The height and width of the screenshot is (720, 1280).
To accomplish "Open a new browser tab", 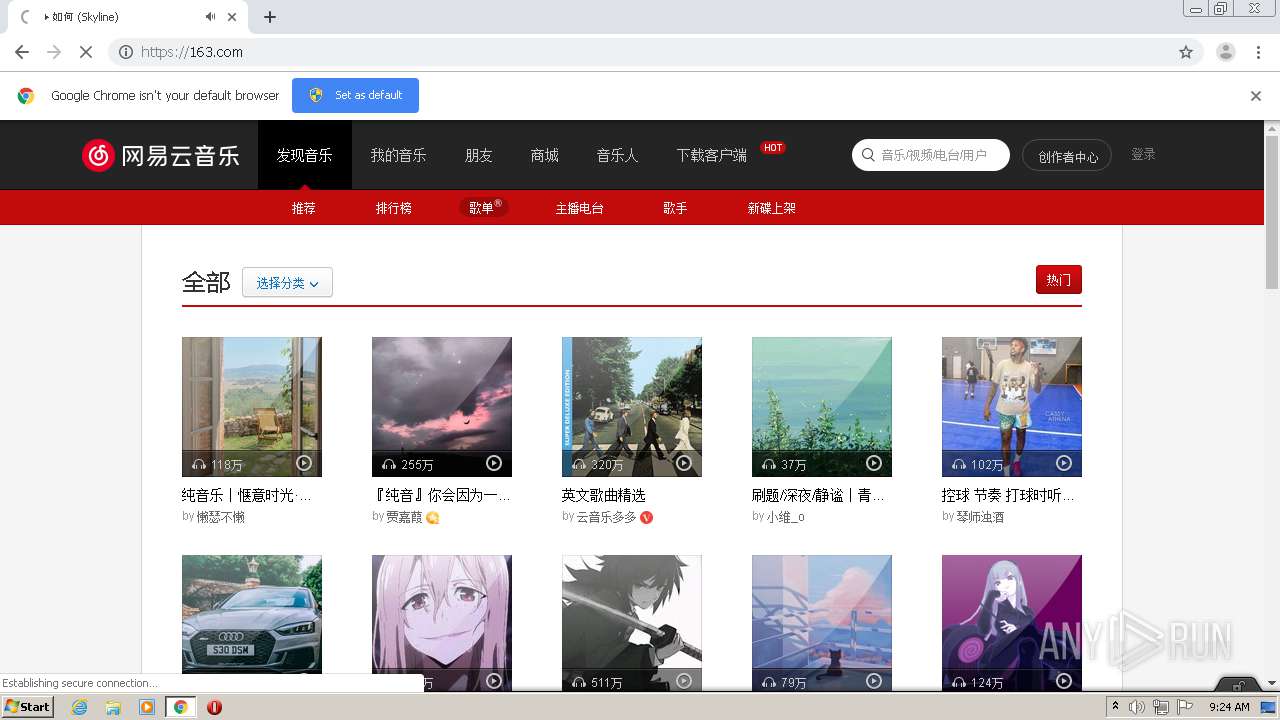I will coord(270,17).
